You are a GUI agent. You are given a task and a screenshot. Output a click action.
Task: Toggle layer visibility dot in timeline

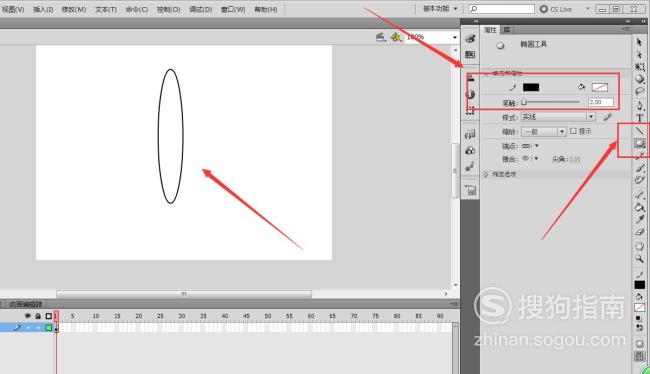point(28,328)
